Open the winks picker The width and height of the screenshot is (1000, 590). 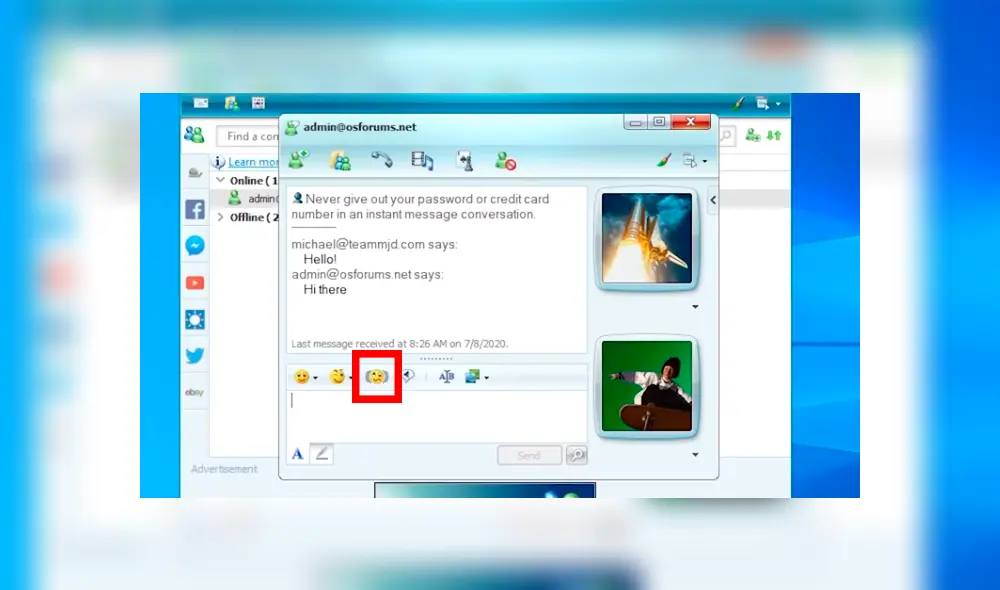pos(337,377)
